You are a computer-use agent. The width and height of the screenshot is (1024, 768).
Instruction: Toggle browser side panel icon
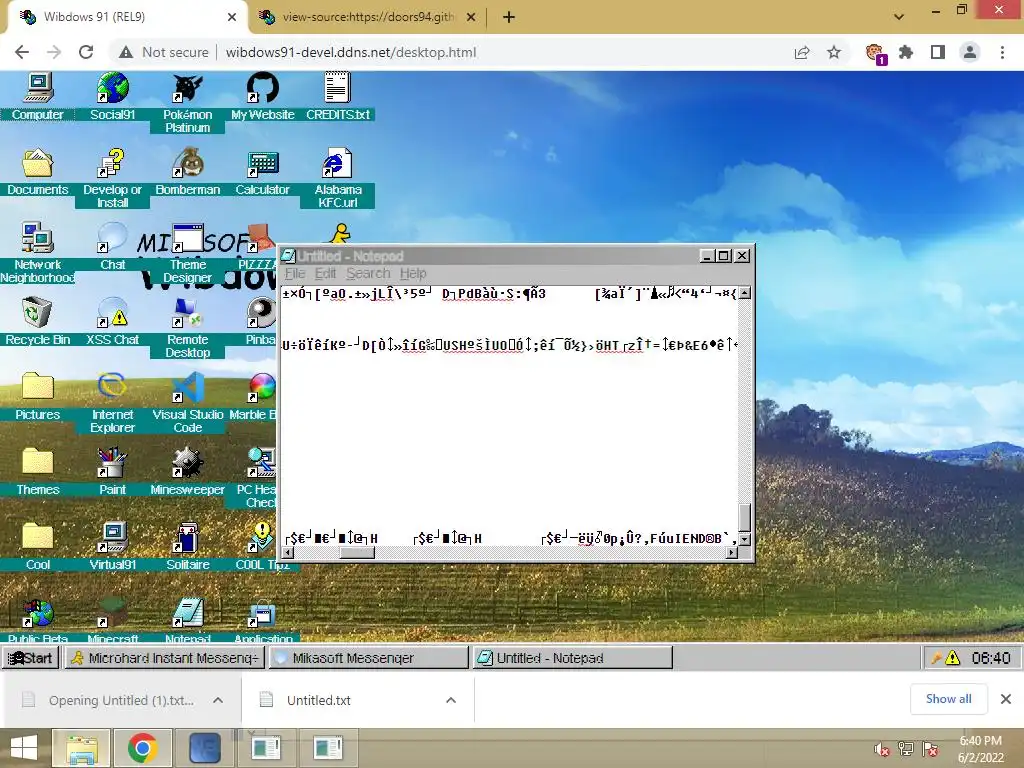(x=938, y=52)
